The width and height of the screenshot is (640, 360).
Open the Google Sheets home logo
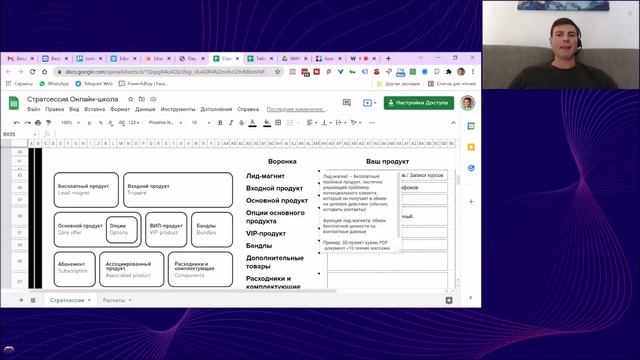[13, 103]
